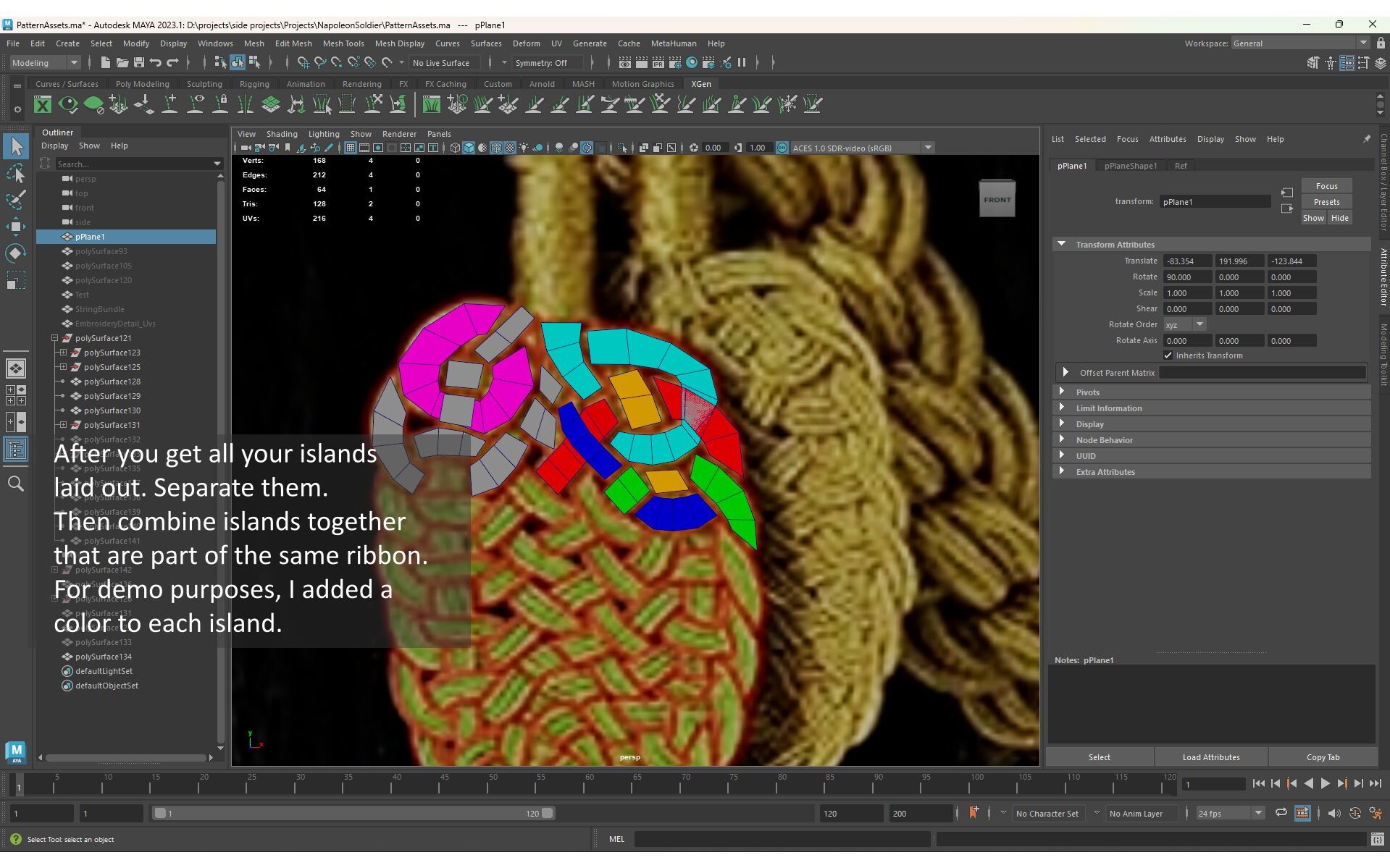Click the range slider end handle at 120
Image resolution: width=1390 pixels, height=868 pixels.
[x=548, y=813]
